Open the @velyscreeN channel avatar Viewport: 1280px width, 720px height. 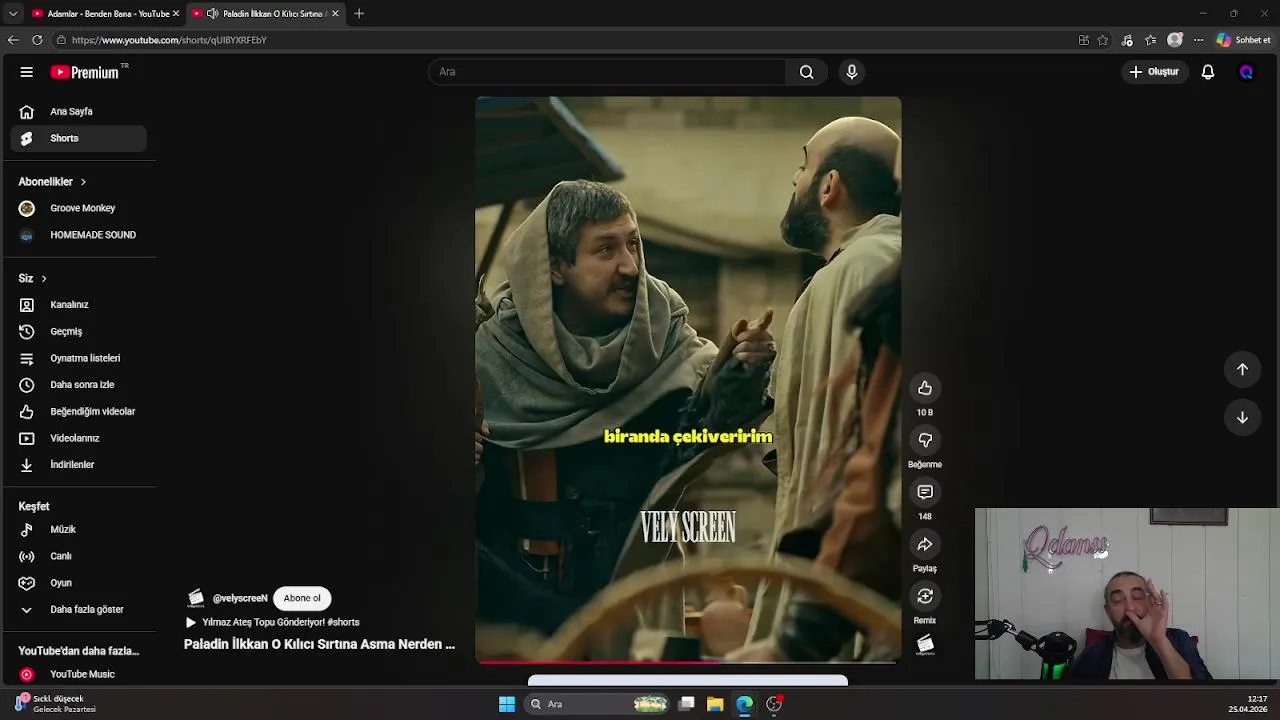(x=196, y=598)
